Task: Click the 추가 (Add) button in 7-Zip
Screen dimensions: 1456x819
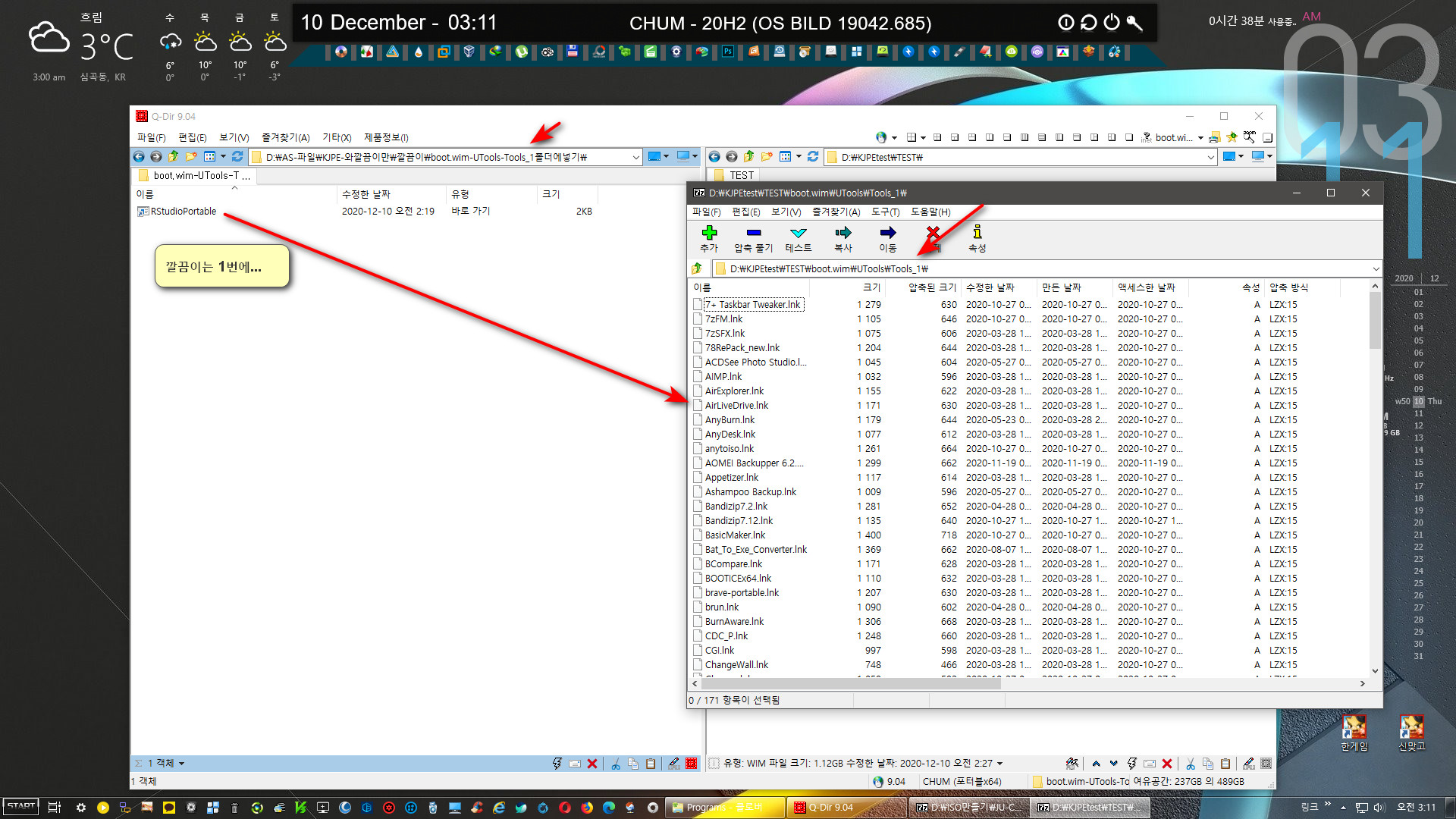Action: (709, 238)
